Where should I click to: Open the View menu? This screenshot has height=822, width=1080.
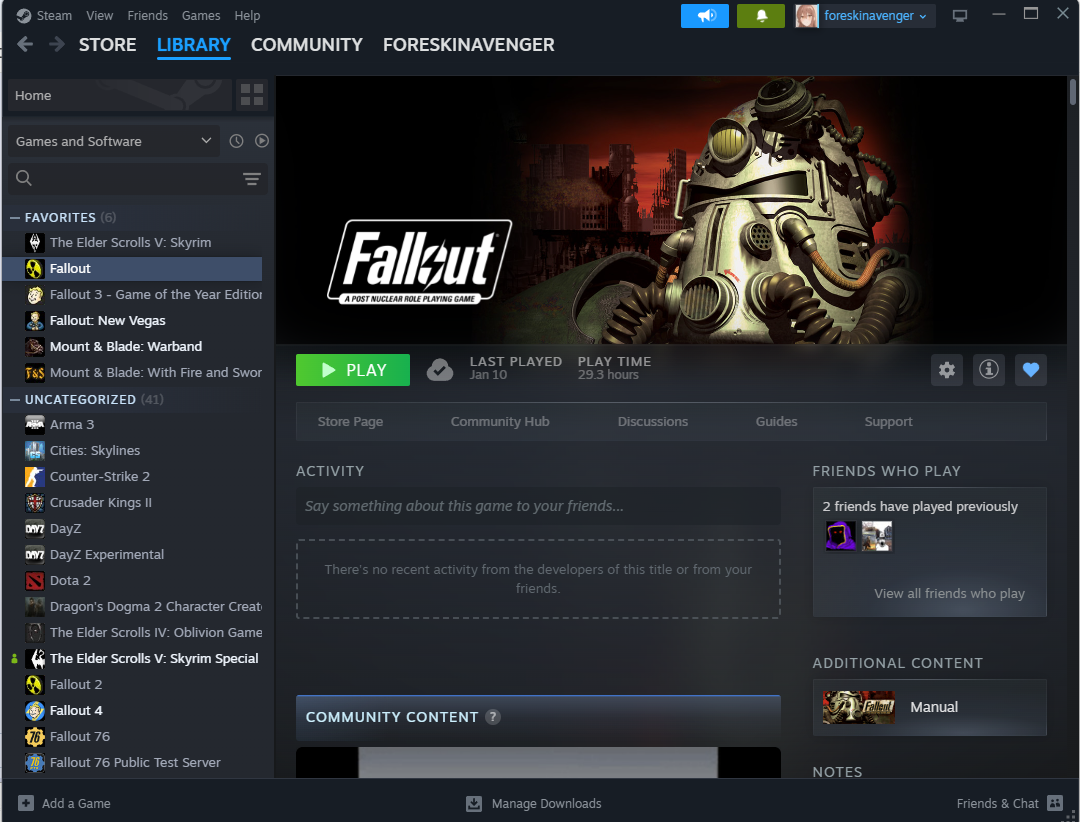point(99,15)
